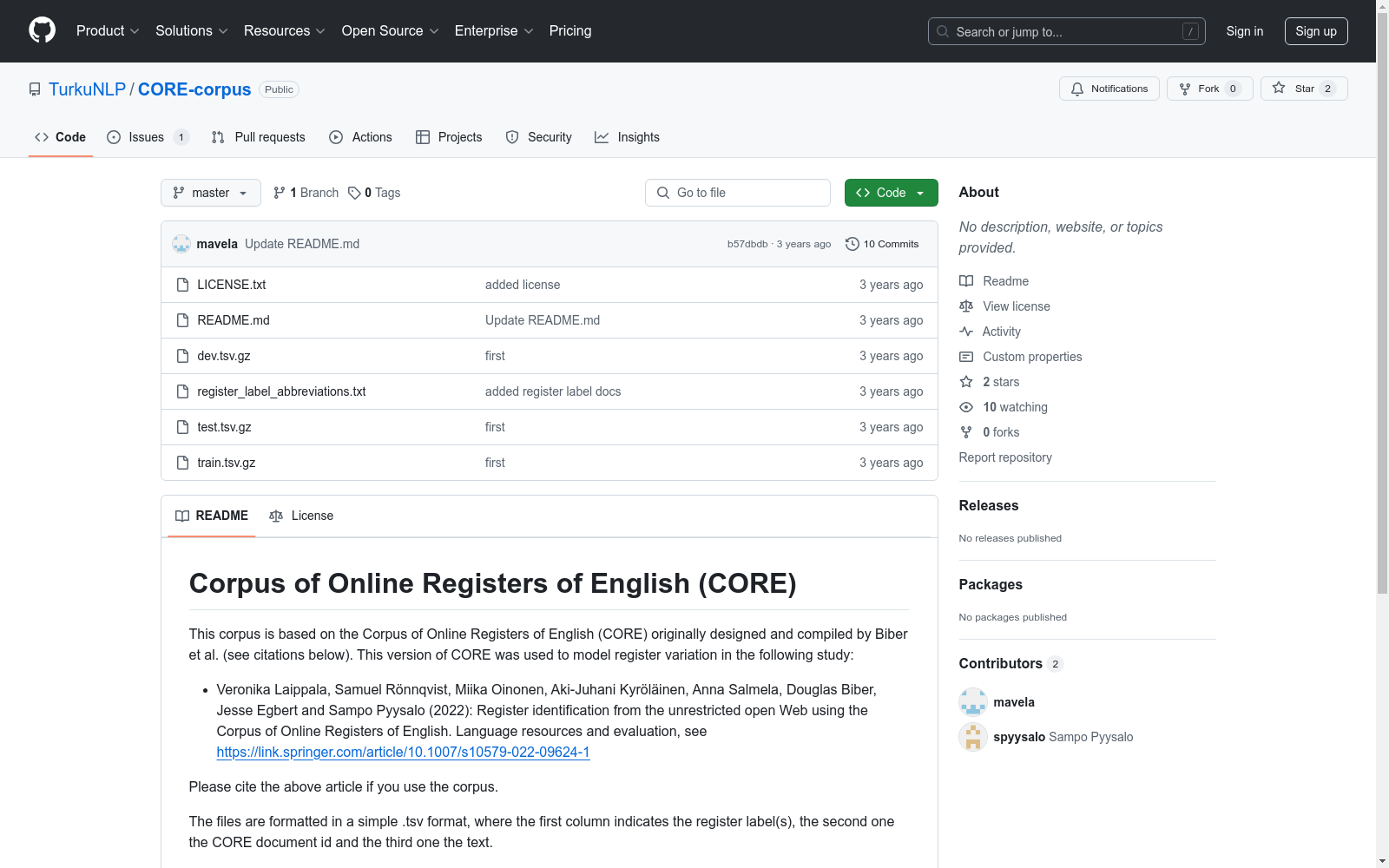Expand the Enterprise menu

[494, 30]
